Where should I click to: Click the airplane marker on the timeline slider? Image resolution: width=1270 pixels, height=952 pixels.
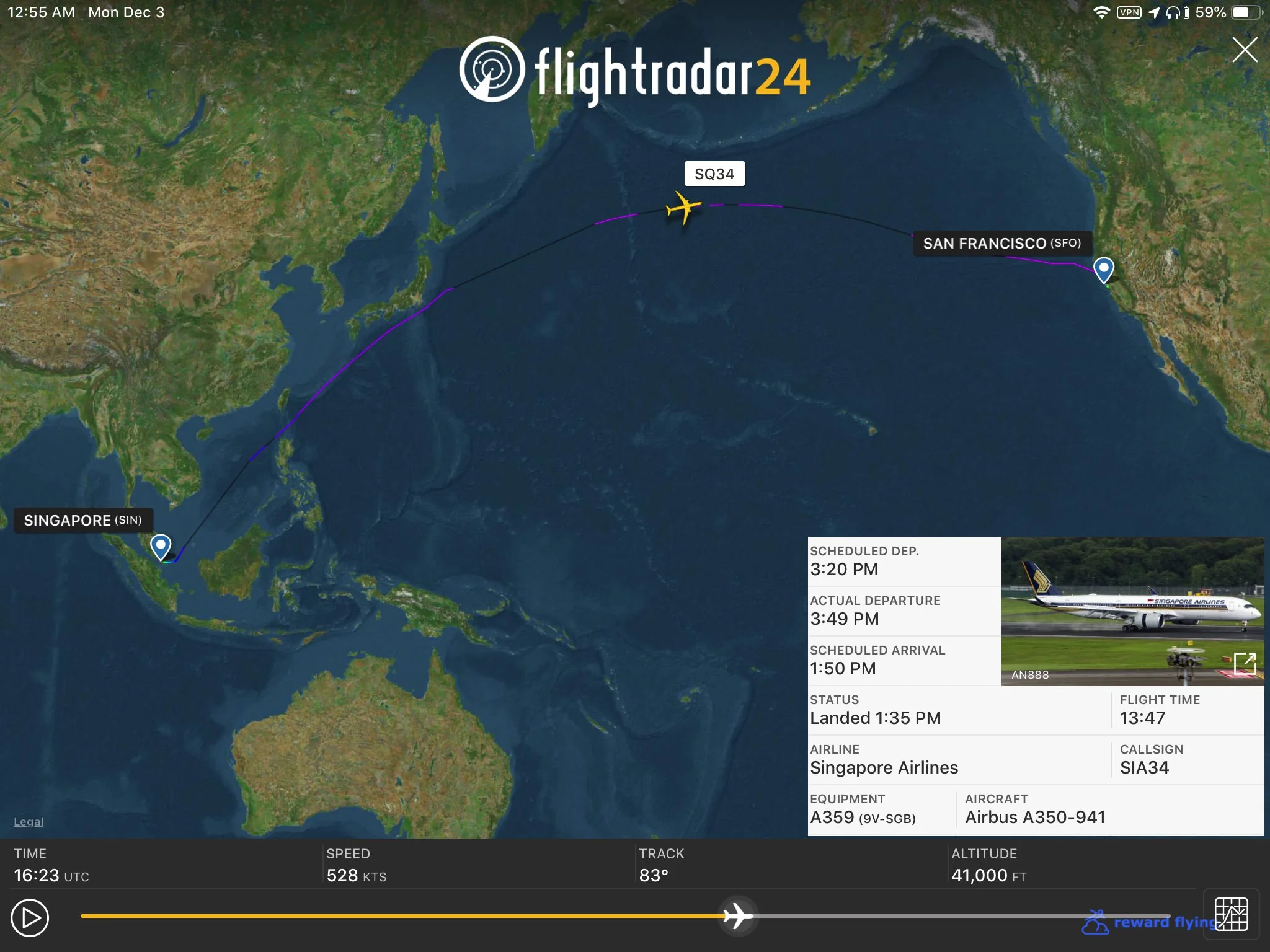738,916
